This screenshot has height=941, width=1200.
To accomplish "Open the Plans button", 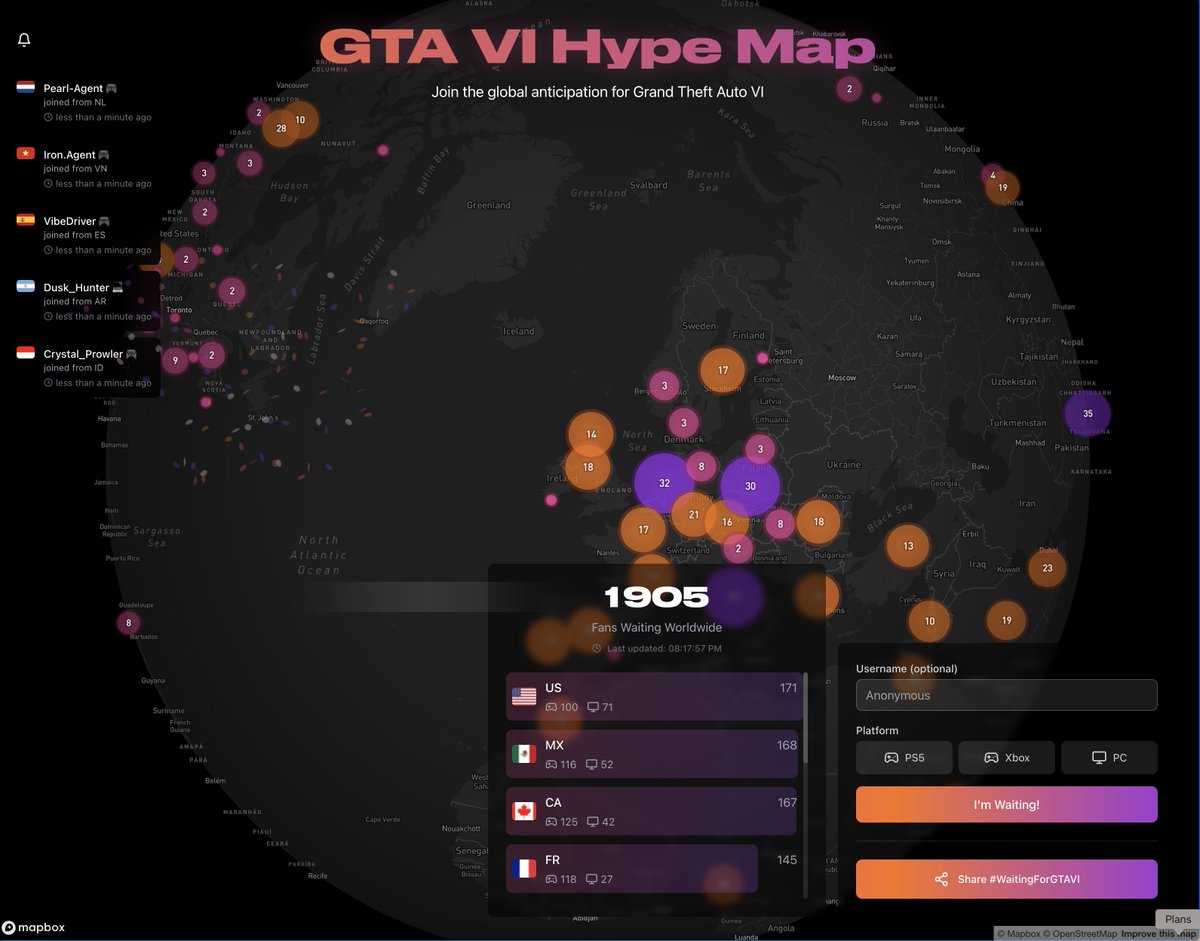I will [1177, 919].
